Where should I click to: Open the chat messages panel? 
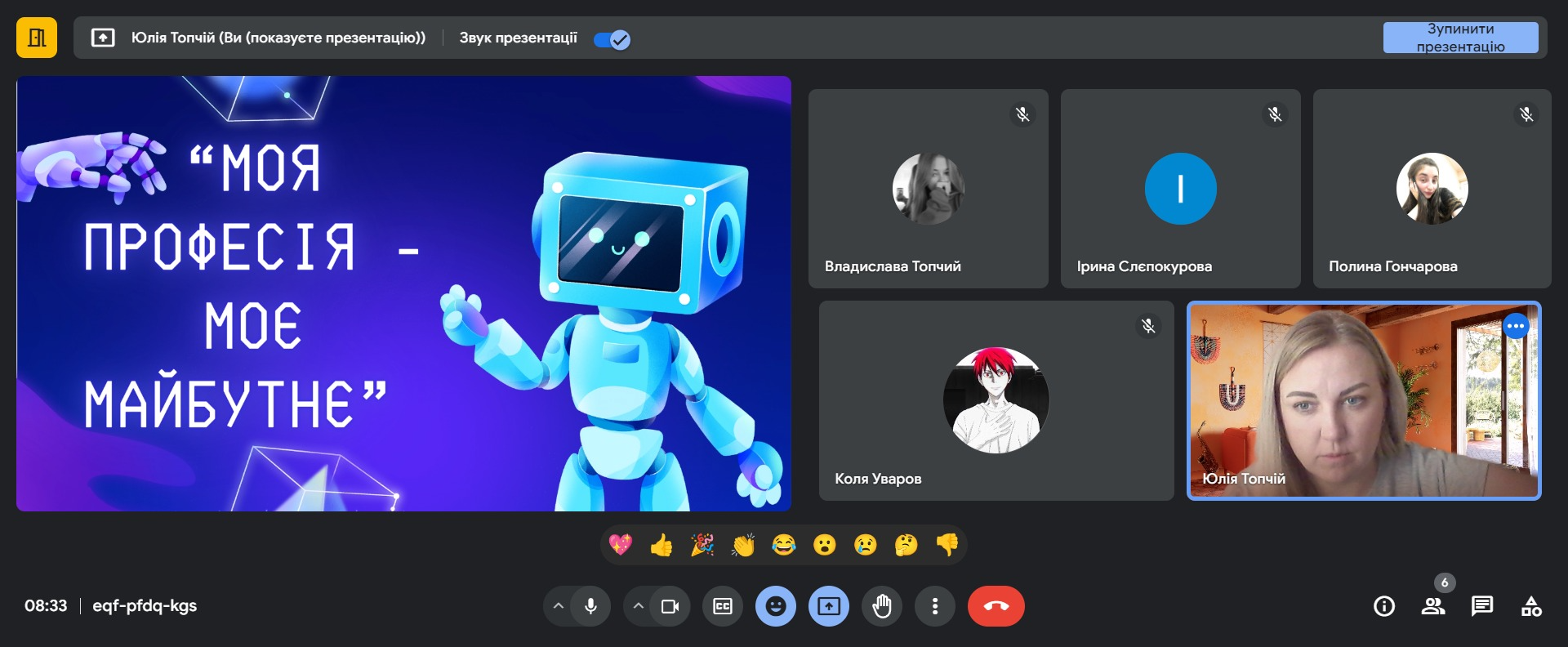1482,606
